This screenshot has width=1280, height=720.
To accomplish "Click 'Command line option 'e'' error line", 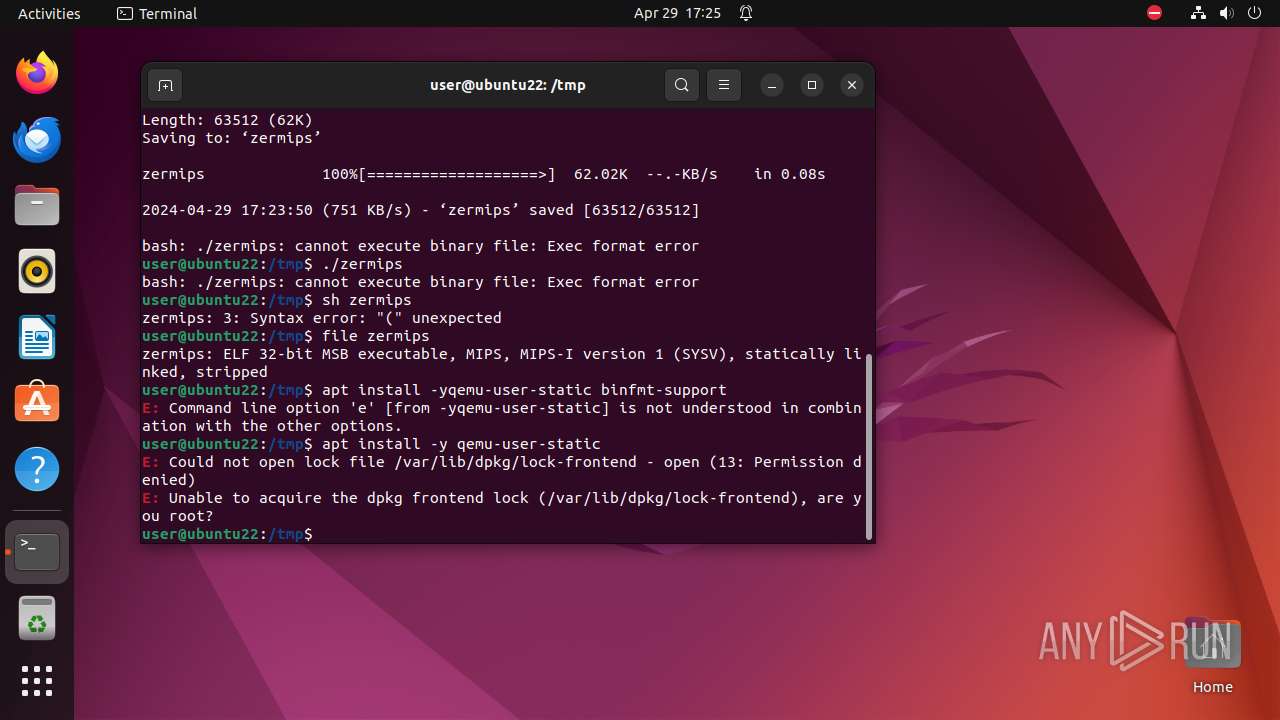I will point(502,417).
